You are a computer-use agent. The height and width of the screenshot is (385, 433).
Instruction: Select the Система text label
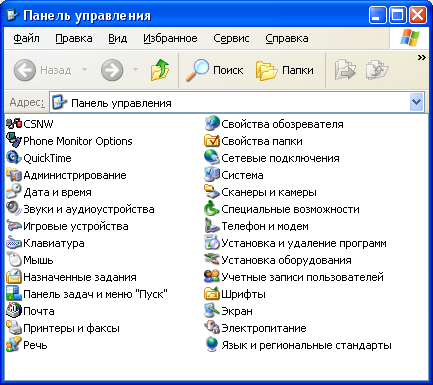point(242,175)
